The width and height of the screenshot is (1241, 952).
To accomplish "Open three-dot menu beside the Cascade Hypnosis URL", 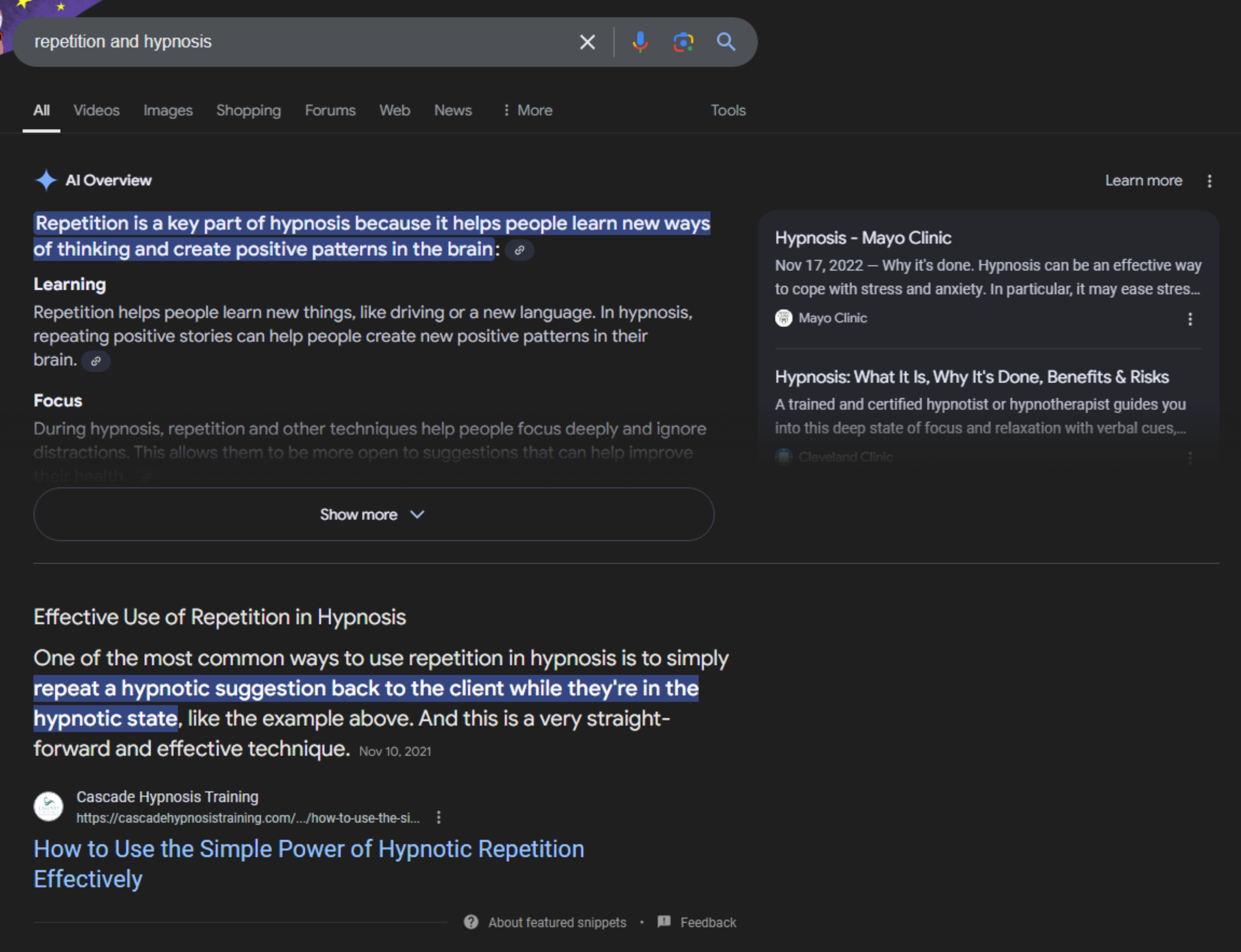I will tap(439, 817).
